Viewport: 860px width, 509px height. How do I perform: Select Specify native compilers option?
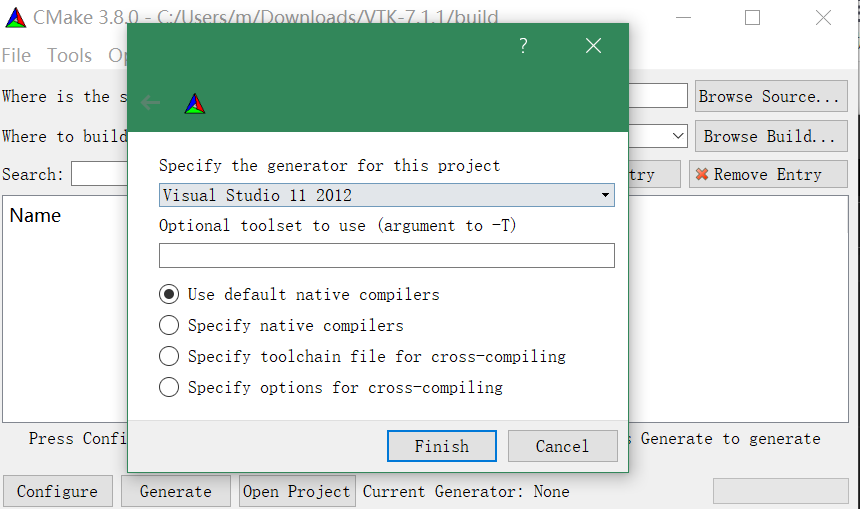tap(170, 326)
